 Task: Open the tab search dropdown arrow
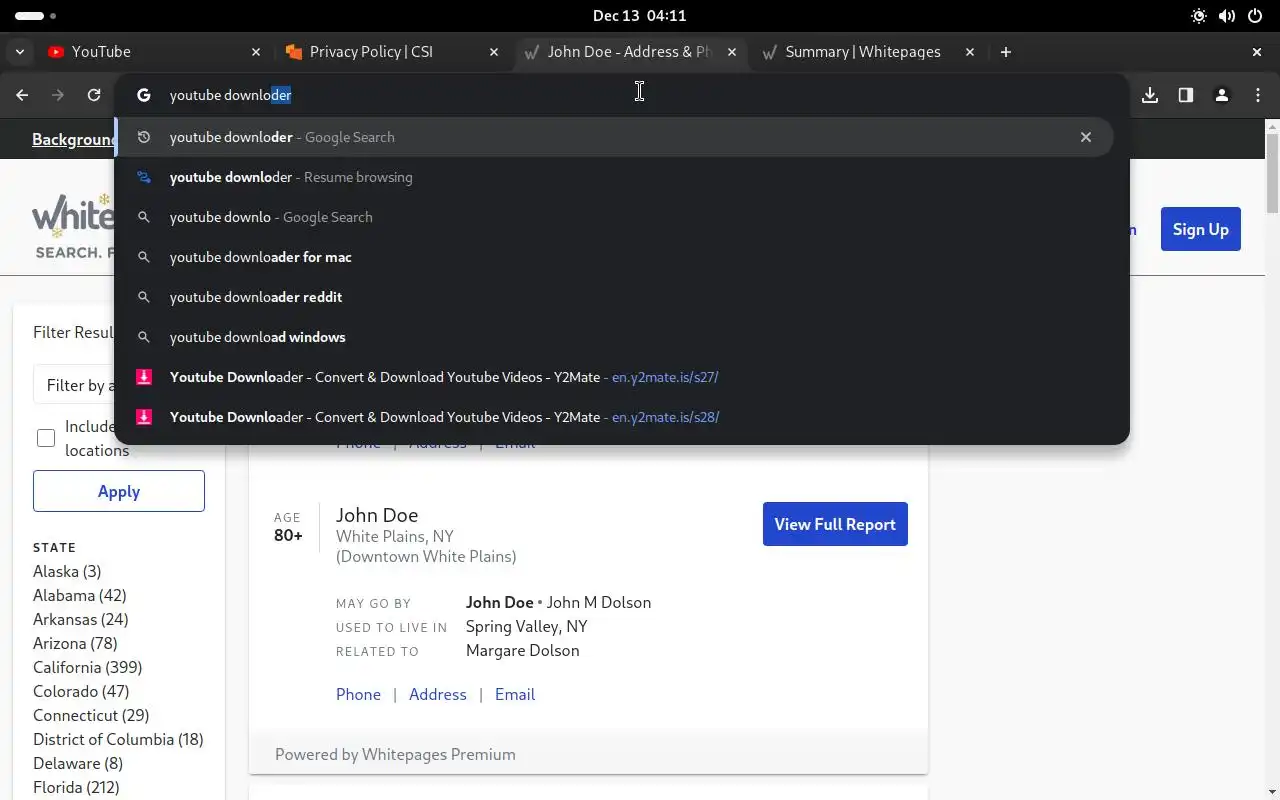(x=20, y=52)
